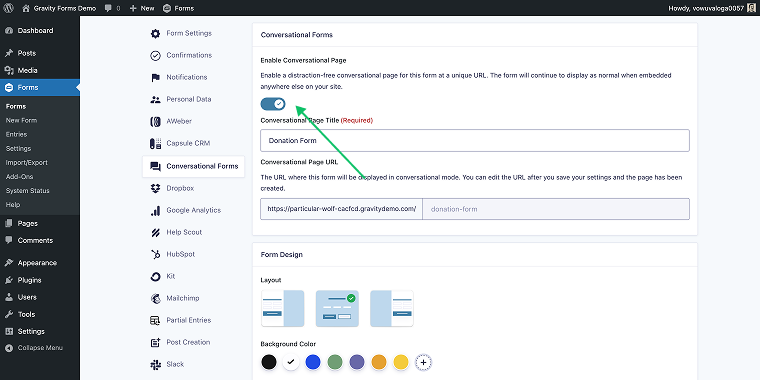Choose the purple background color swatch
The height and width of the screenshot is (380, 760).
(x=357, y=362)
